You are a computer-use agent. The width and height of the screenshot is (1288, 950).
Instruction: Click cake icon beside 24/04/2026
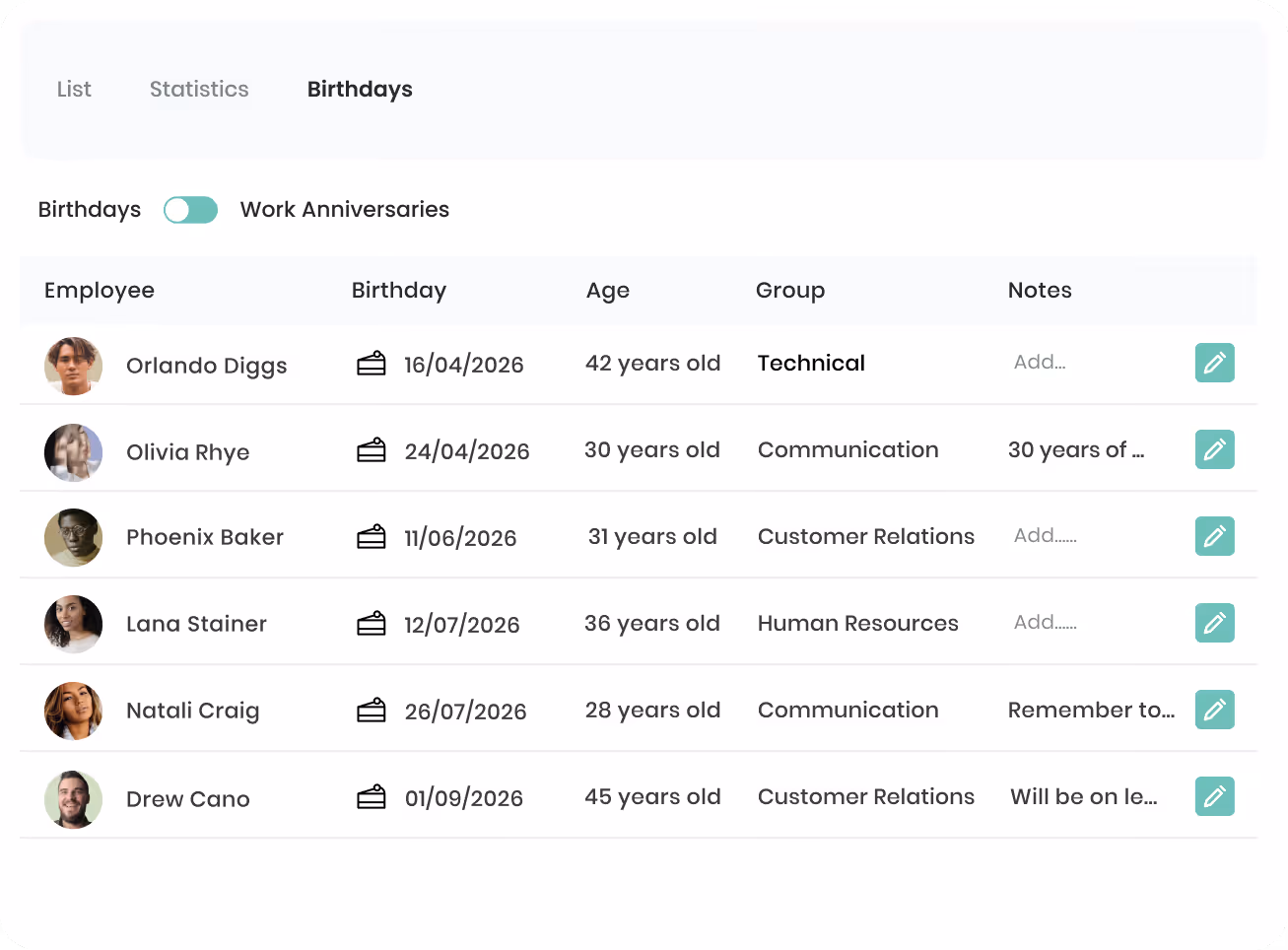[x=372, y=450]
